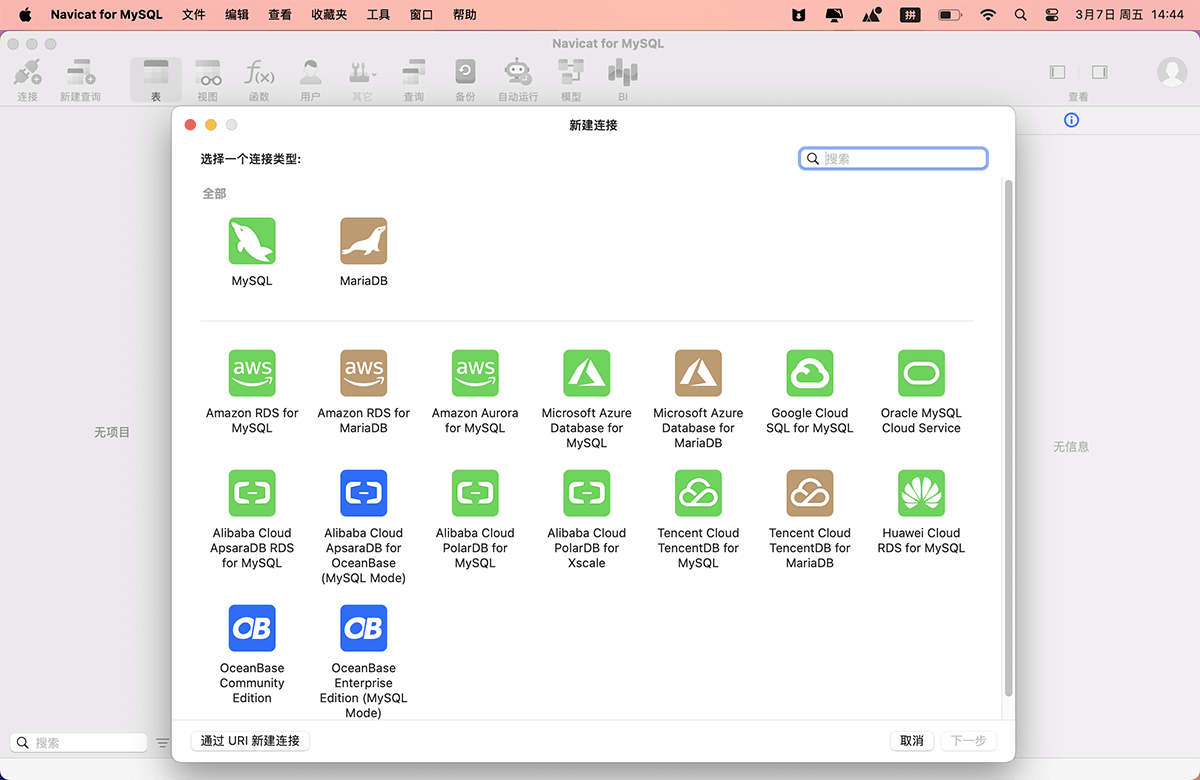The width and height of the screenshot is (1200, 780).
Task: Click the connection list vertical scrollbar
Action: (x=1008, y=438)
